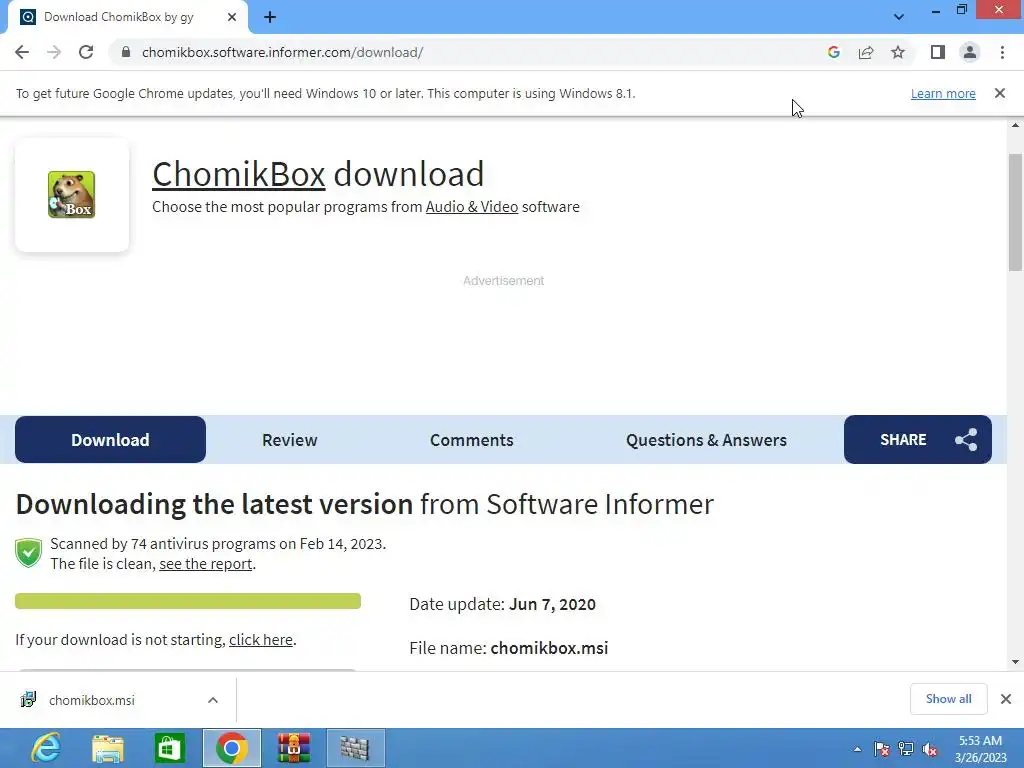The width and height of the screenshot is (1024, 768).
Task: Click the page vertical scrollbar thumb
Action: (1015, 212)
